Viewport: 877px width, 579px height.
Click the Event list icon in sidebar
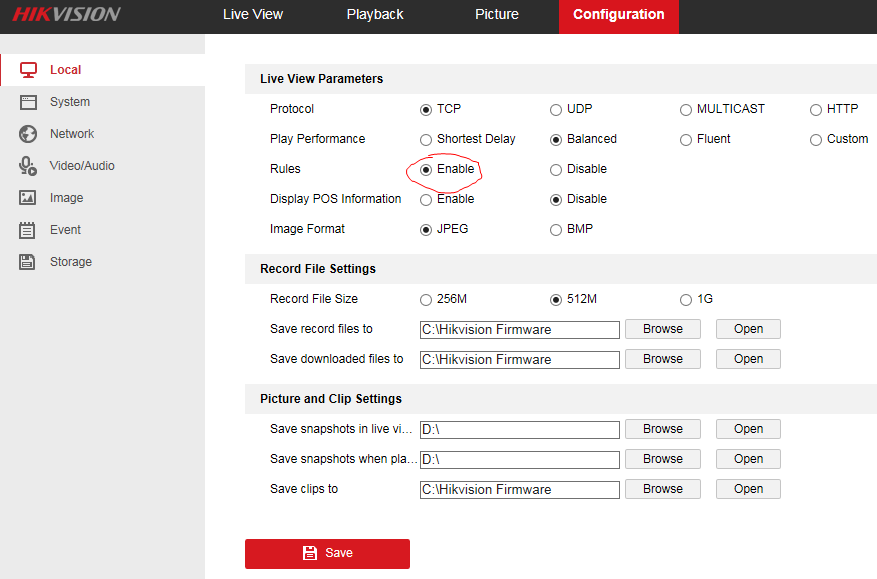tap(27, 230)
